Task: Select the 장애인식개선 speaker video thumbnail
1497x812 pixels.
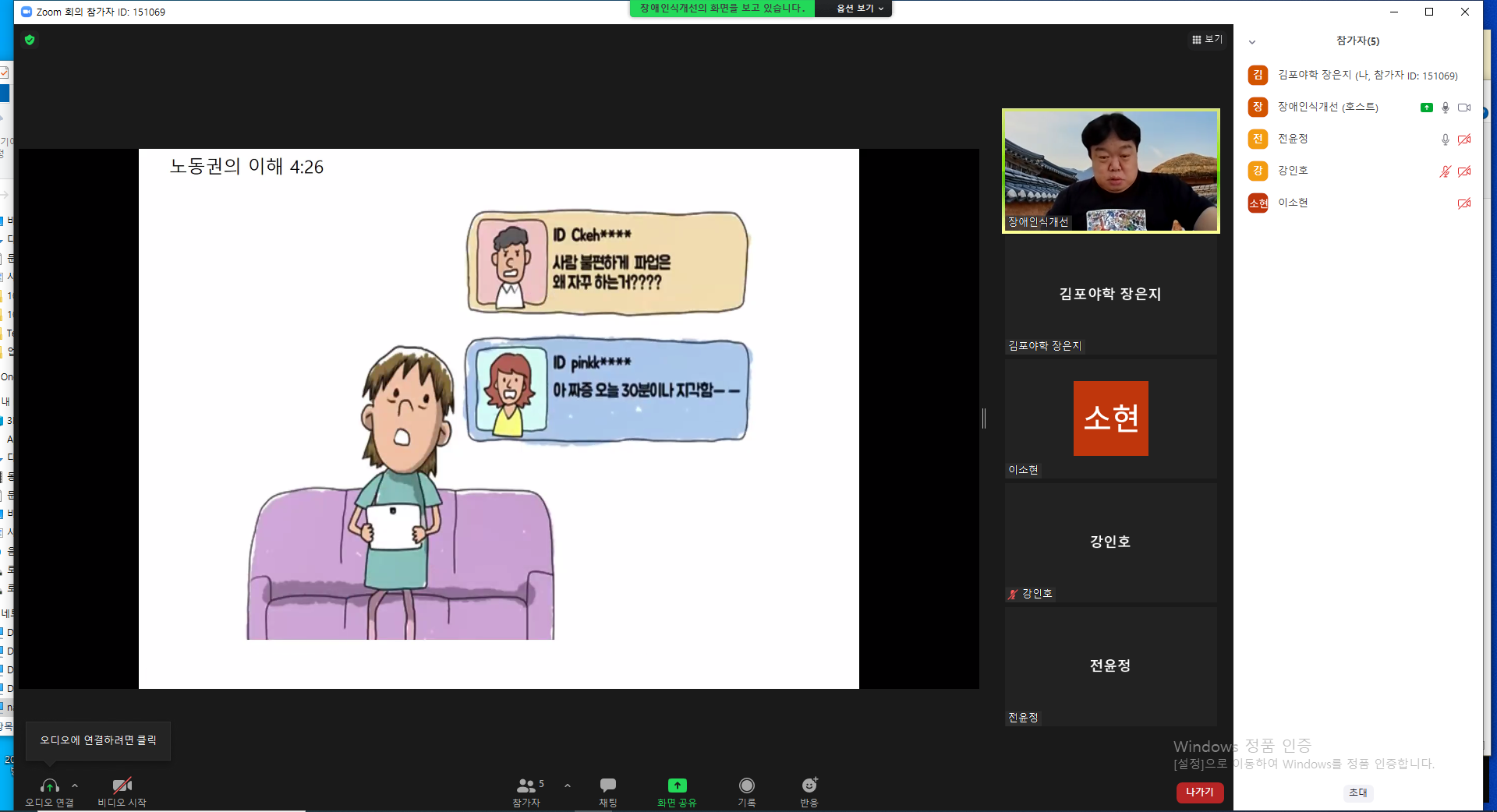Action: 1111,171
